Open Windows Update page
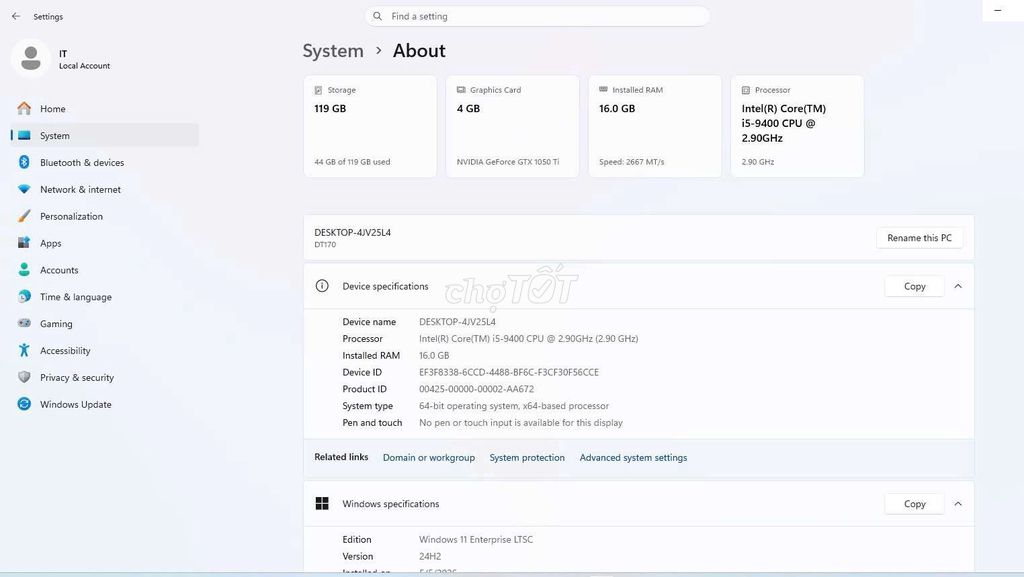The height and width of the screenshot is (577, 1024). pyautogui.click(x=104, y=404)
